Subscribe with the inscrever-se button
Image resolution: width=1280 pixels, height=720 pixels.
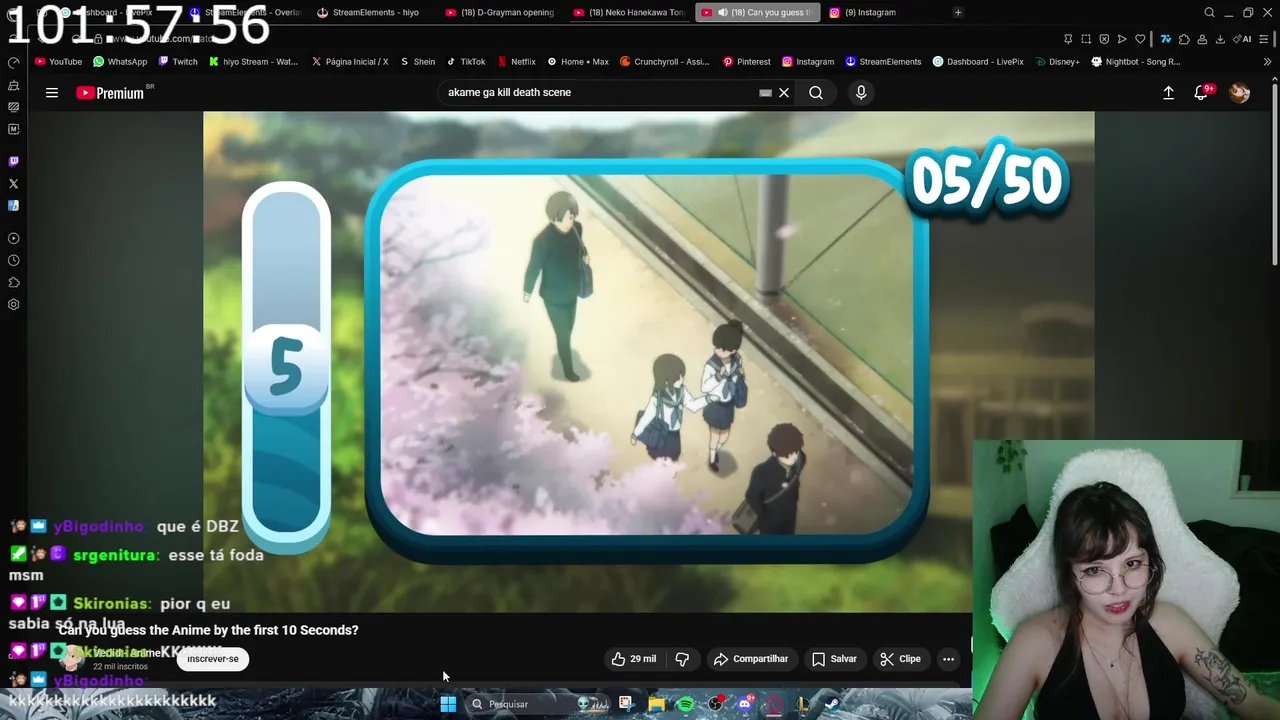213,659
